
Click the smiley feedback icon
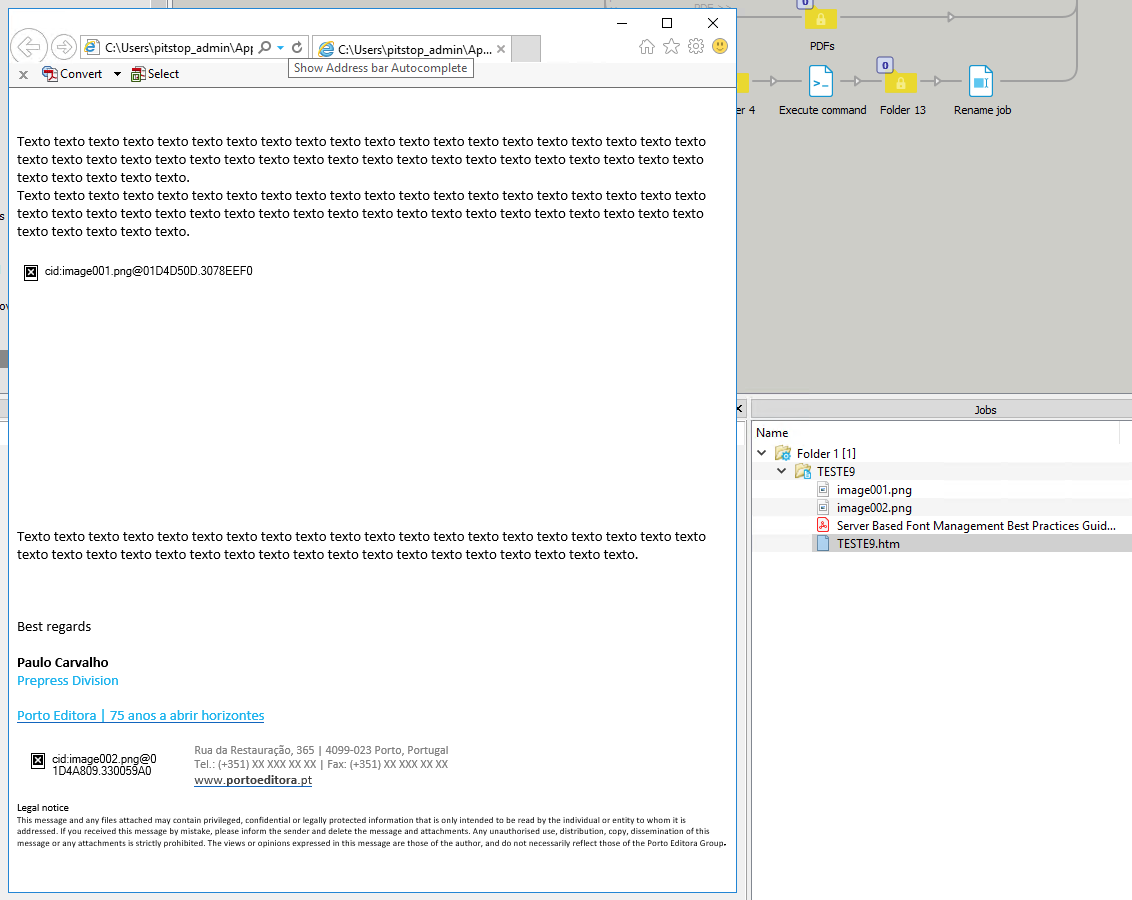tap(720, 46)
